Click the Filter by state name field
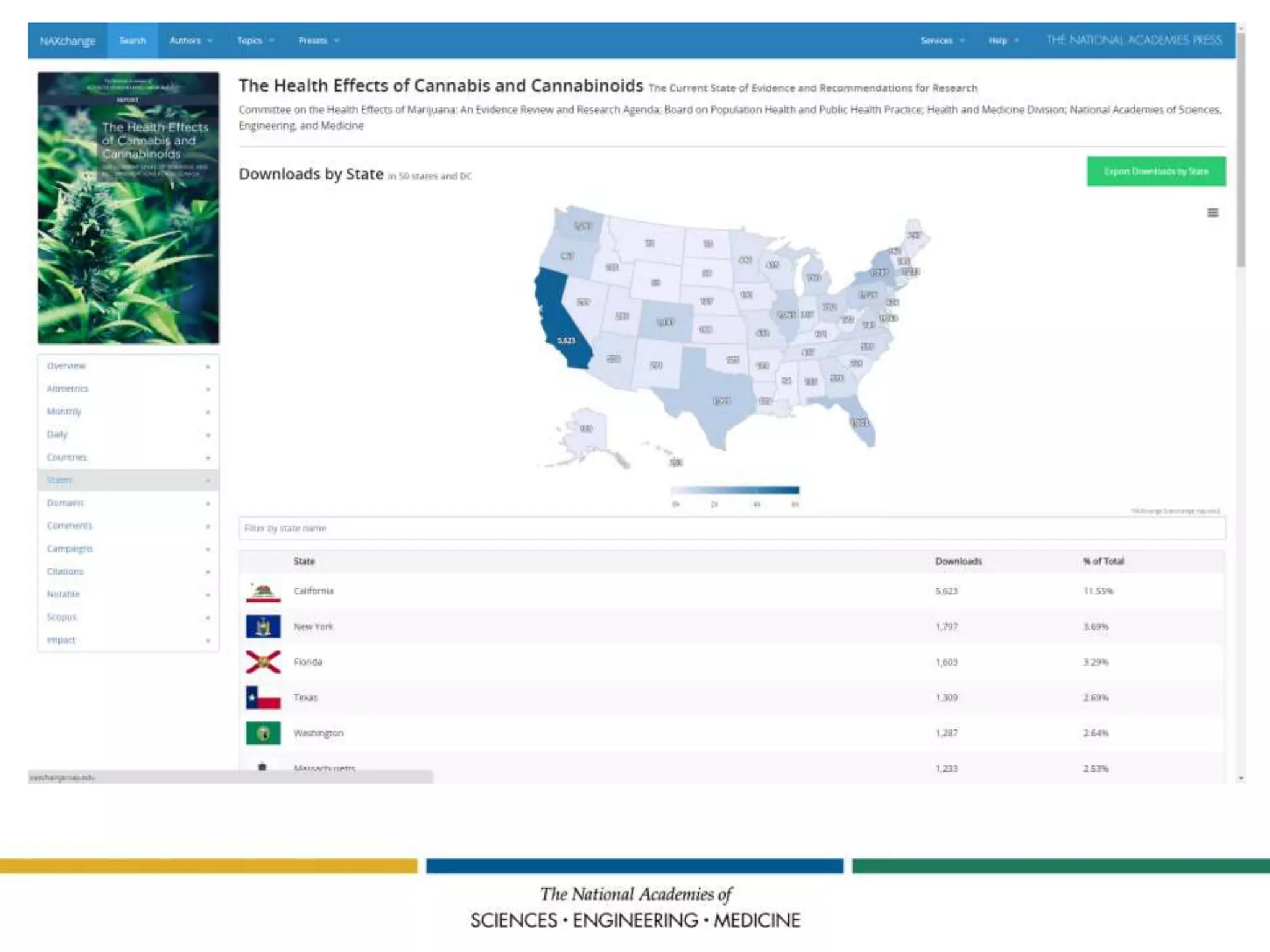Screen dimensions: 1270x952 pyautogui.click(x=732, y=528)
